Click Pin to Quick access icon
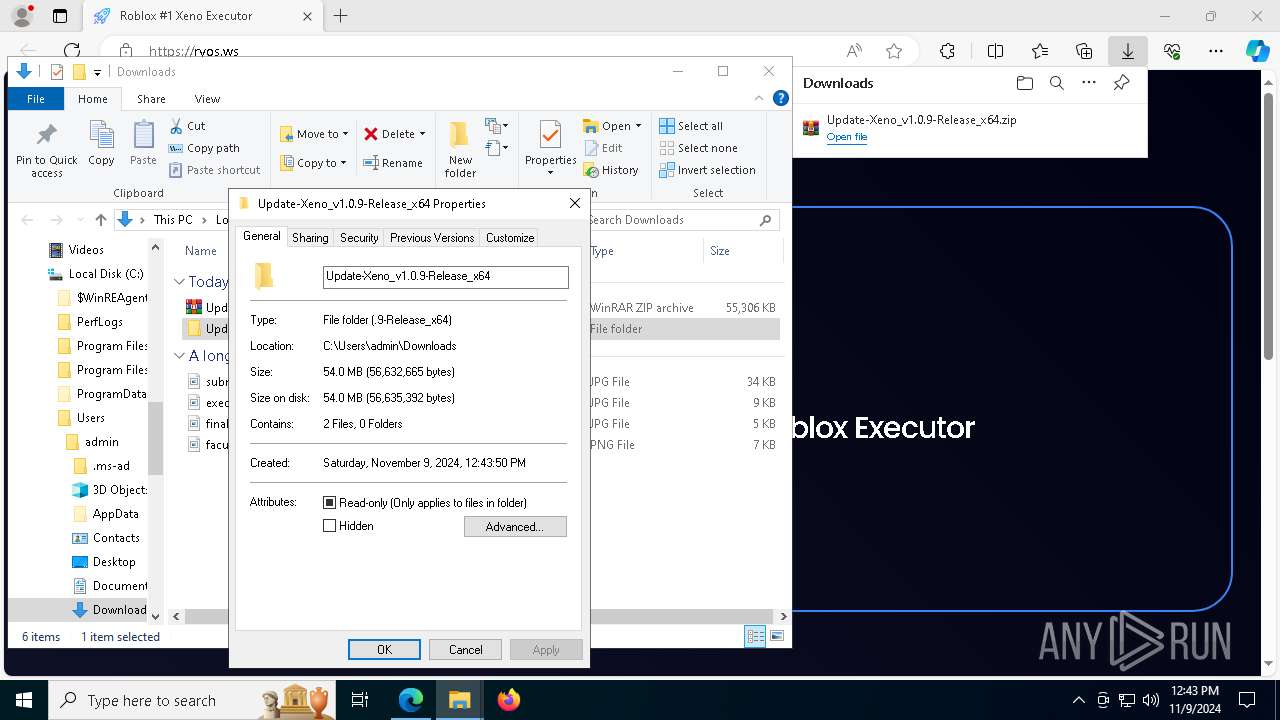 click(46, 135)
